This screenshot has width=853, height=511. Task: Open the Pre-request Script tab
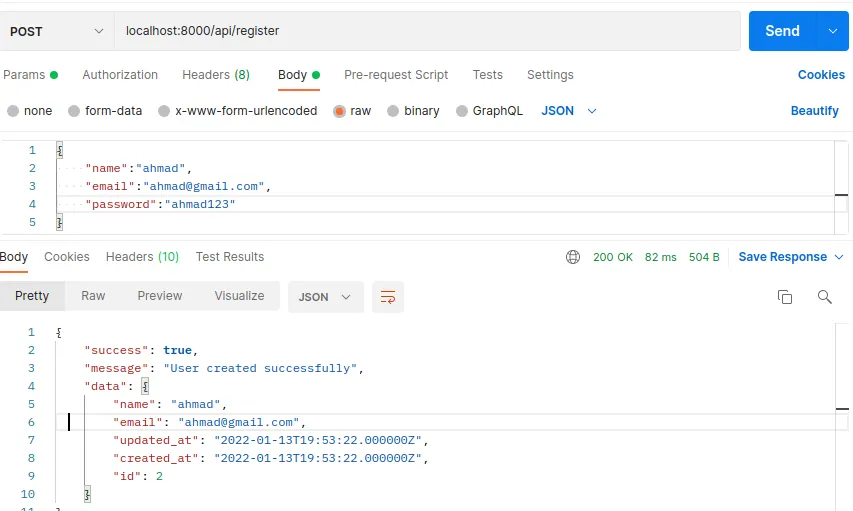tap(396, 75)
